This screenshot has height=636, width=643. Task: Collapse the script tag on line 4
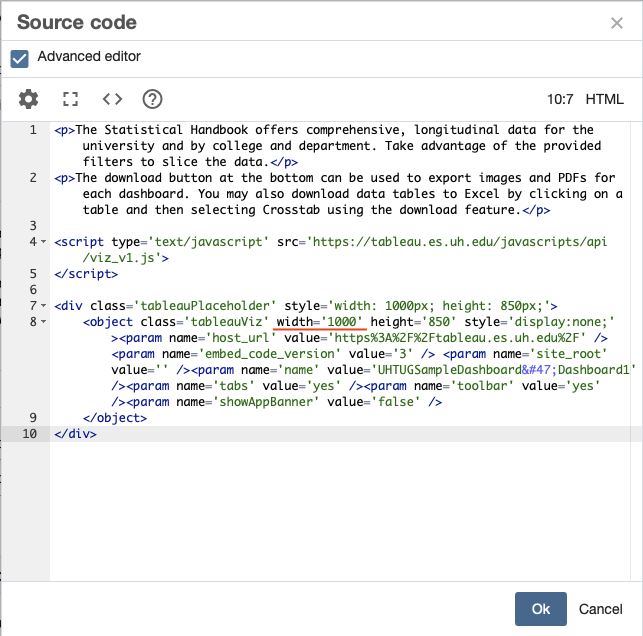point(43,242)
